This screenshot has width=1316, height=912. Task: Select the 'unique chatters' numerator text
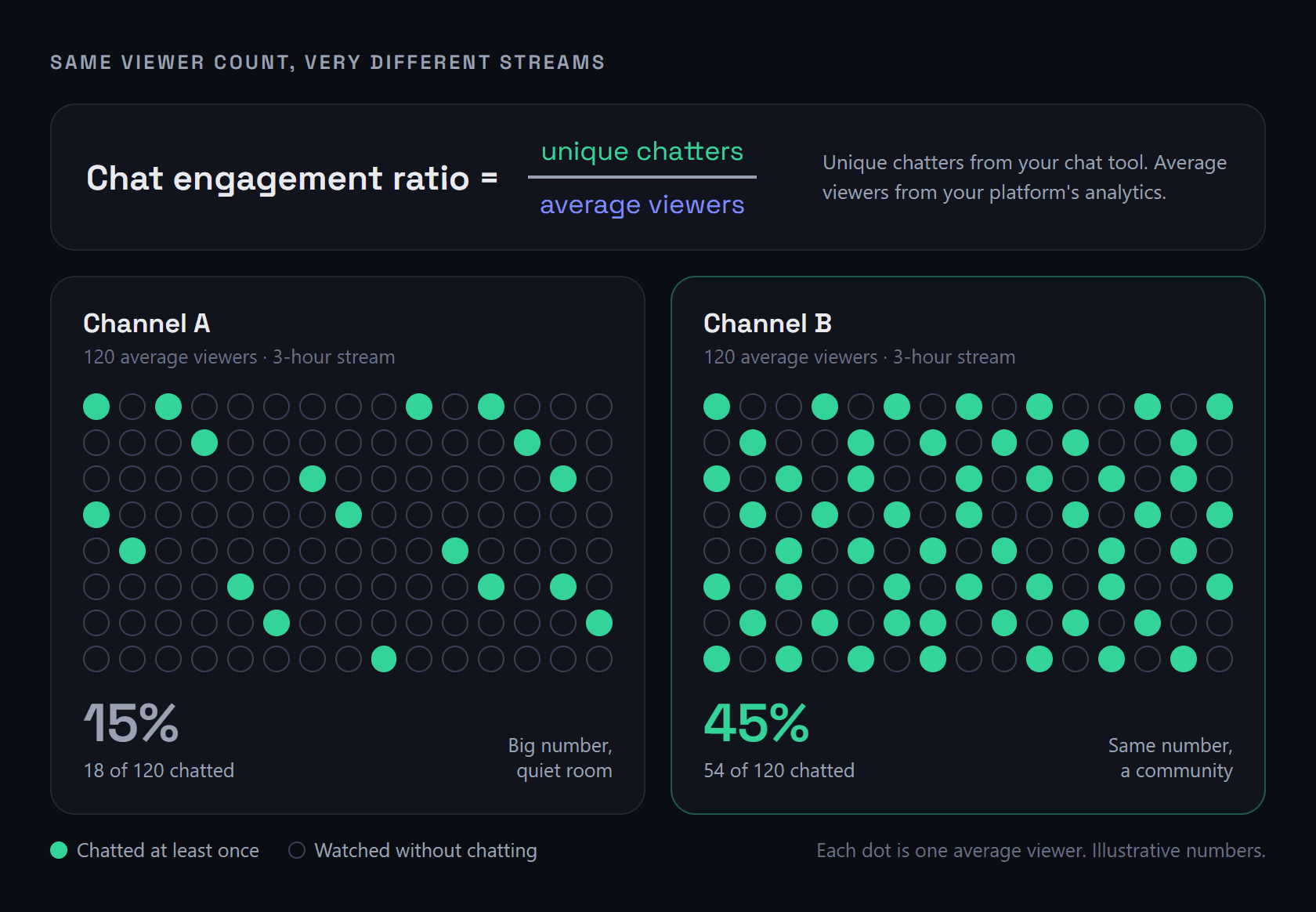[642, 151]
